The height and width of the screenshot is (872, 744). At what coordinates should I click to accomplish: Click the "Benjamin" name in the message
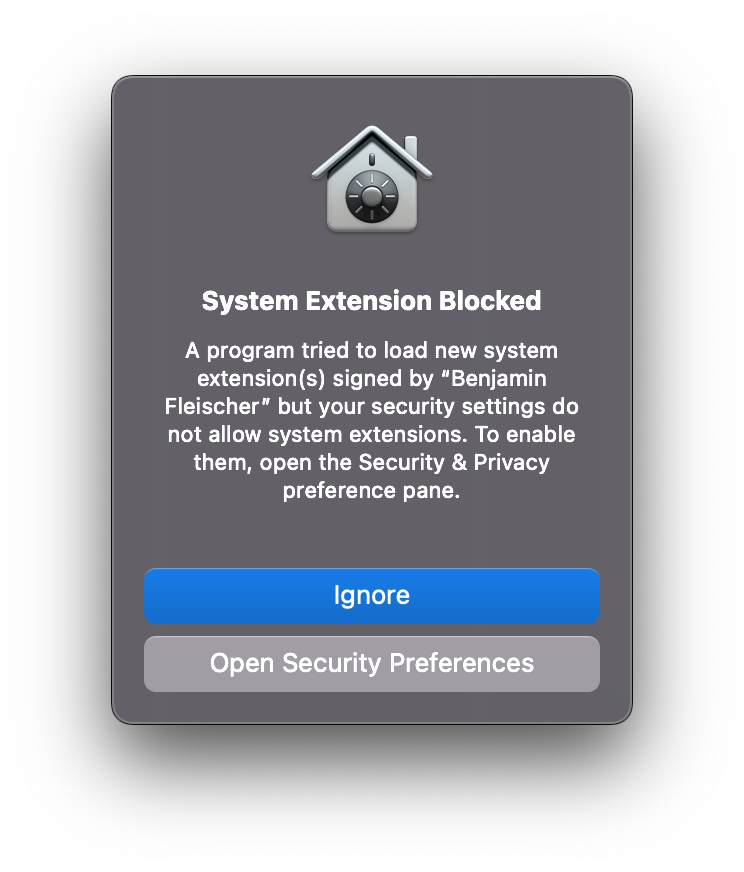click(x=498, y=379)
